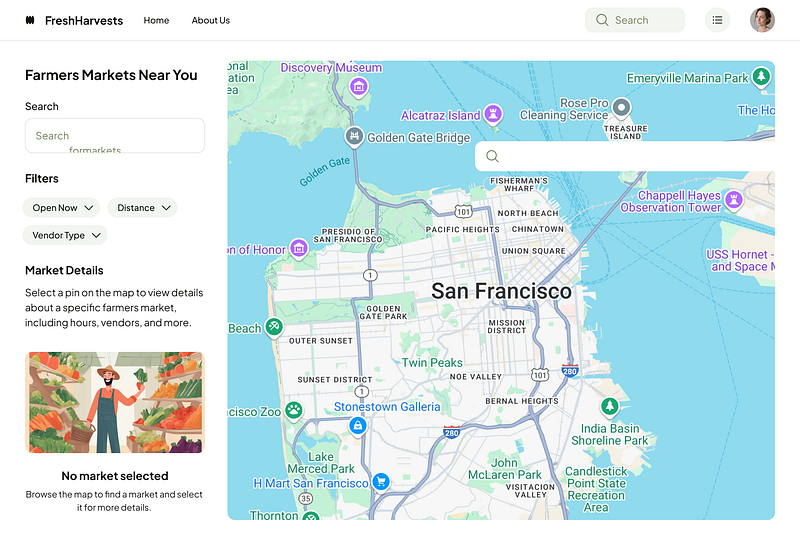Click the Treasure Island label
The width and height of the screenshot is (800, 540).
tap(626, 132)
